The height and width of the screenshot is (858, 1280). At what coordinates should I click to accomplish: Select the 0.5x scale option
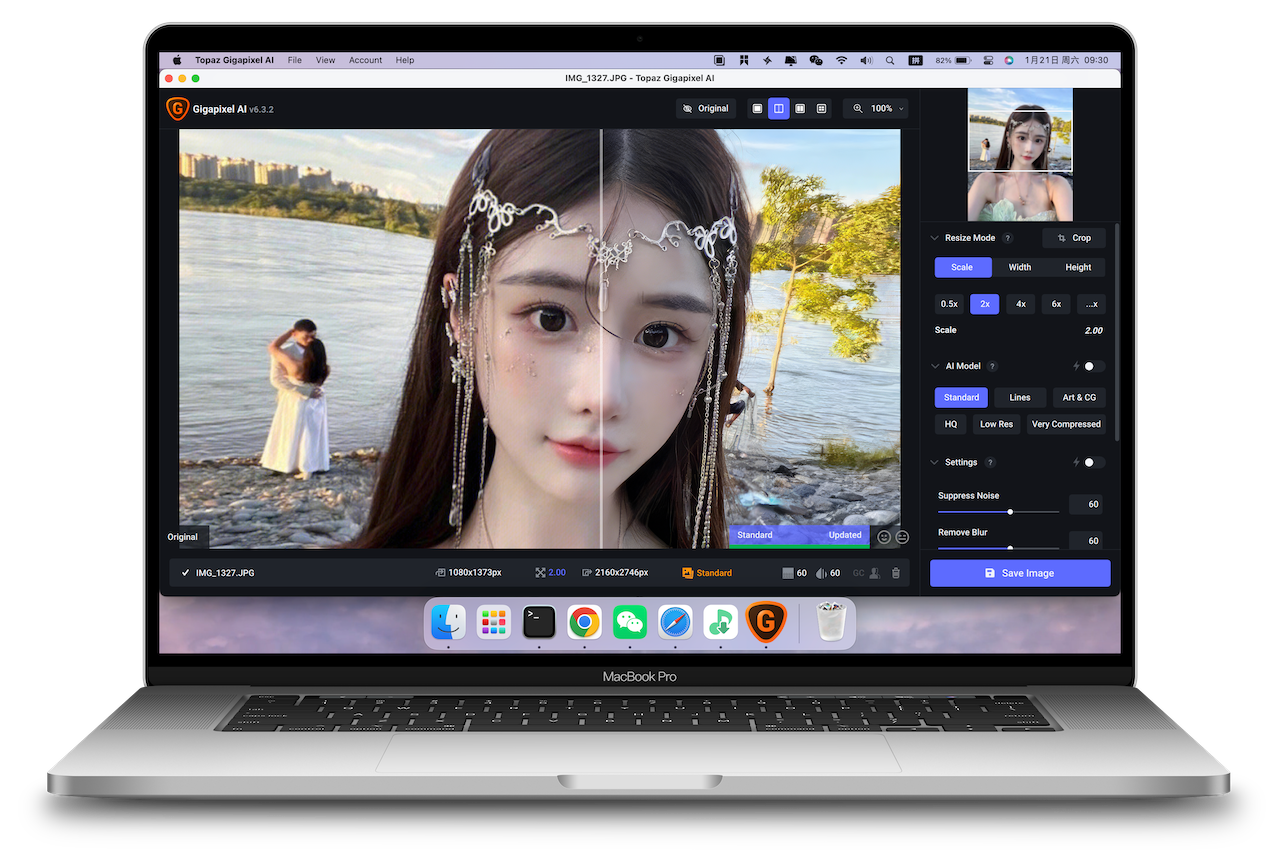tap(949, 303)
